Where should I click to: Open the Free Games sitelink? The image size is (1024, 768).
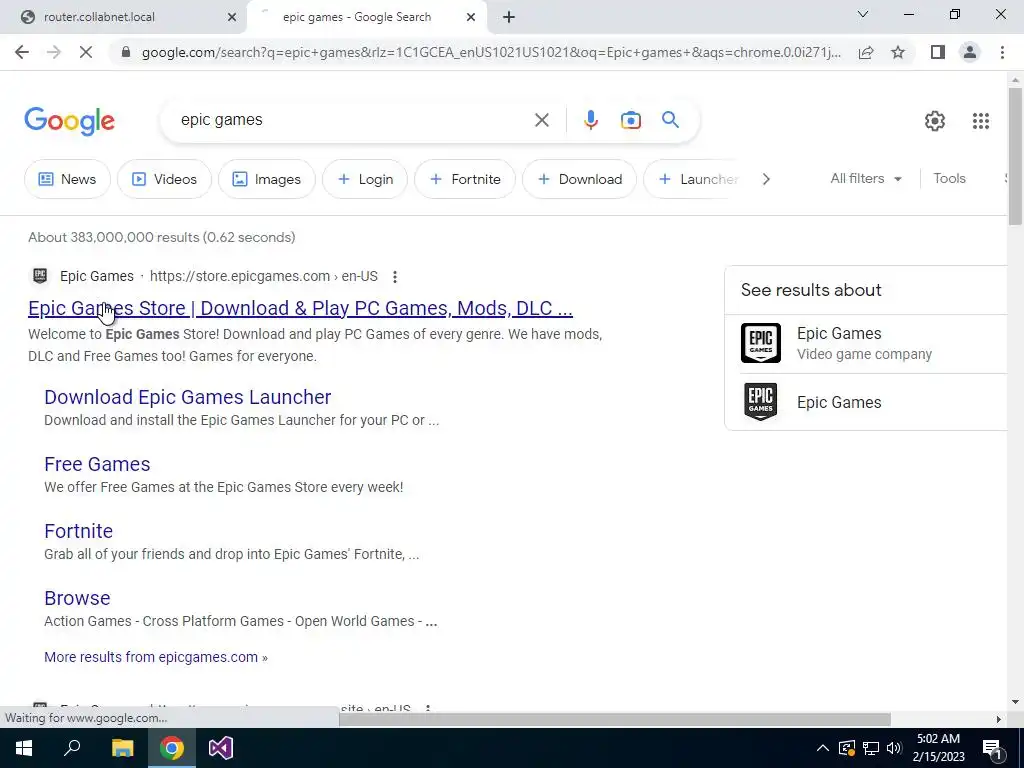(x=97, y=464)
